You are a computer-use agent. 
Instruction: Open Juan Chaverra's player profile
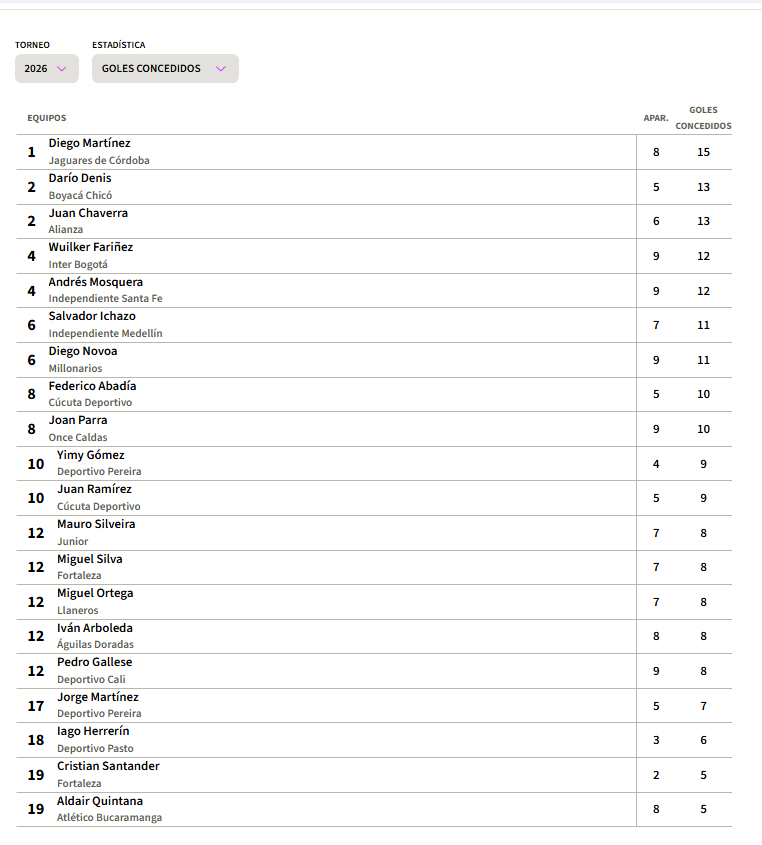coord(88,213)
